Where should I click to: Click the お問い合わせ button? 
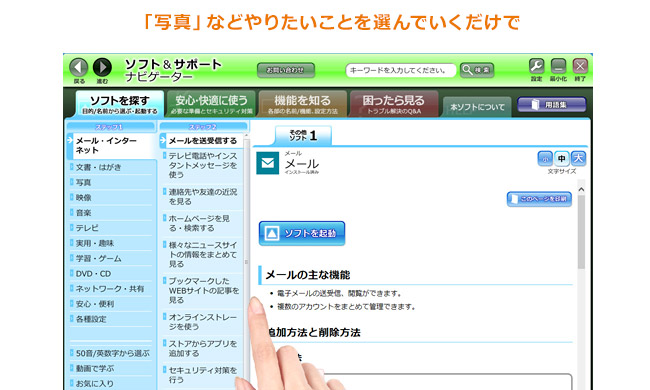point(286,70)
